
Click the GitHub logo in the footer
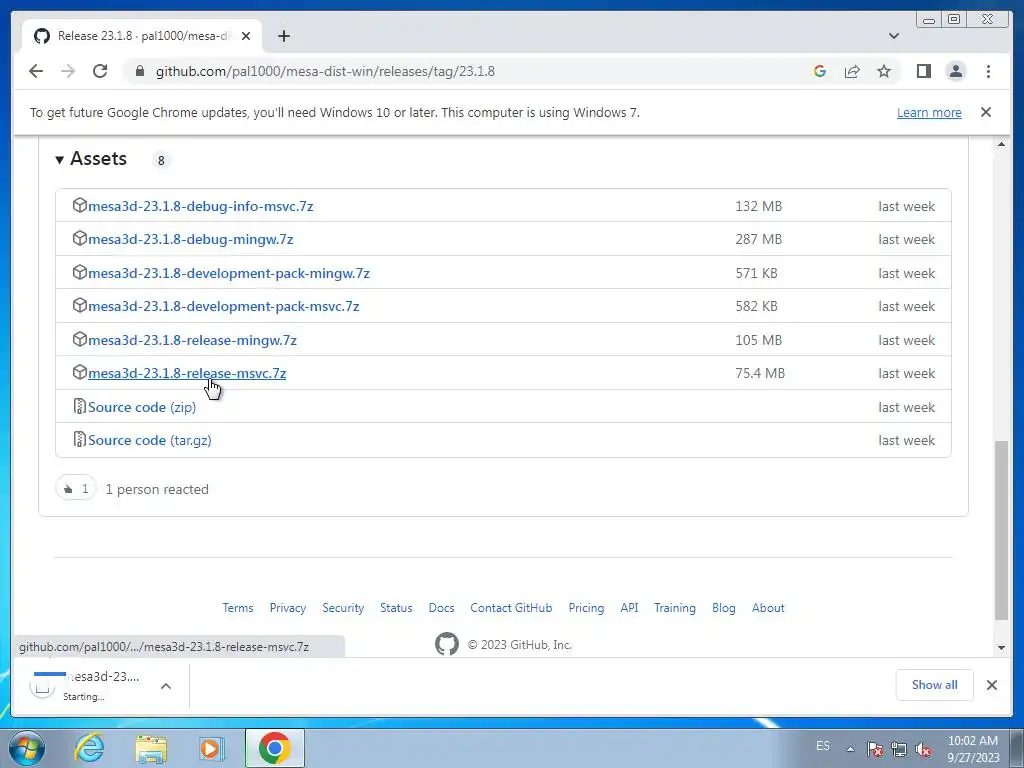point(447,645)
